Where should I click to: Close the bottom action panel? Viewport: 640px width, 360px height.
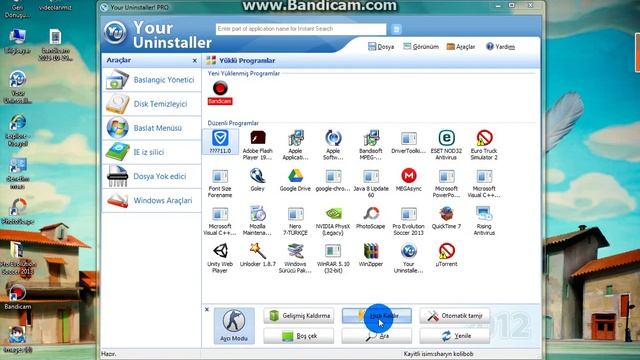pyautogui.click(x=207, y=309)
